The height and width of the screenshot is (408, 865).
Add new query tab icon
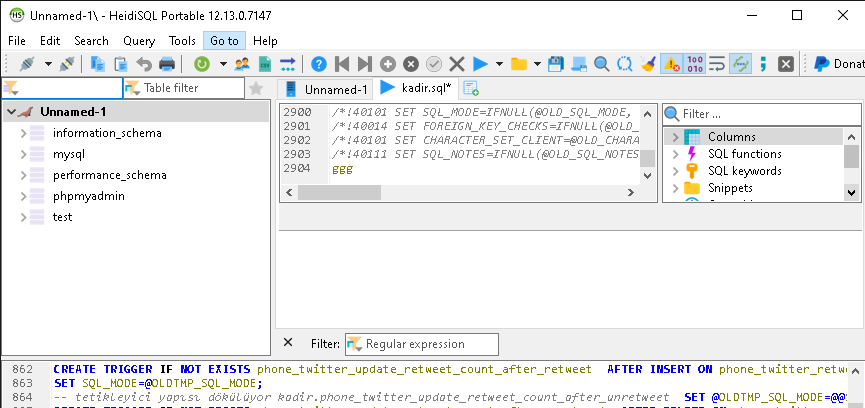pos(471,88)
